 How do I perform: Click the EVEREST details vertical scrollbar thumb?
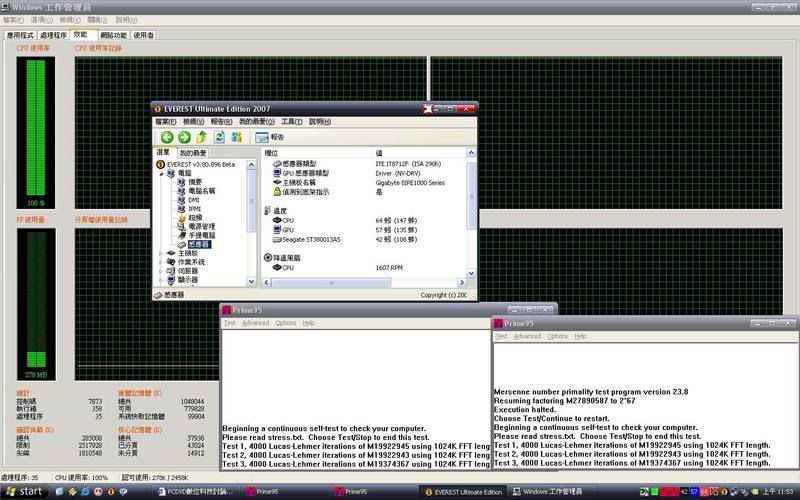[471, 196]
